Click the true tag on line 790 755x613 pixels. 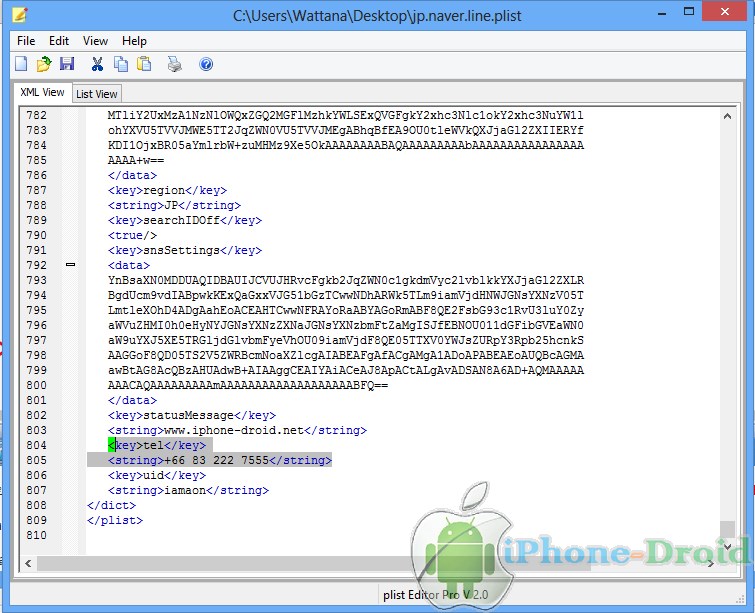(x=132, y=235)
